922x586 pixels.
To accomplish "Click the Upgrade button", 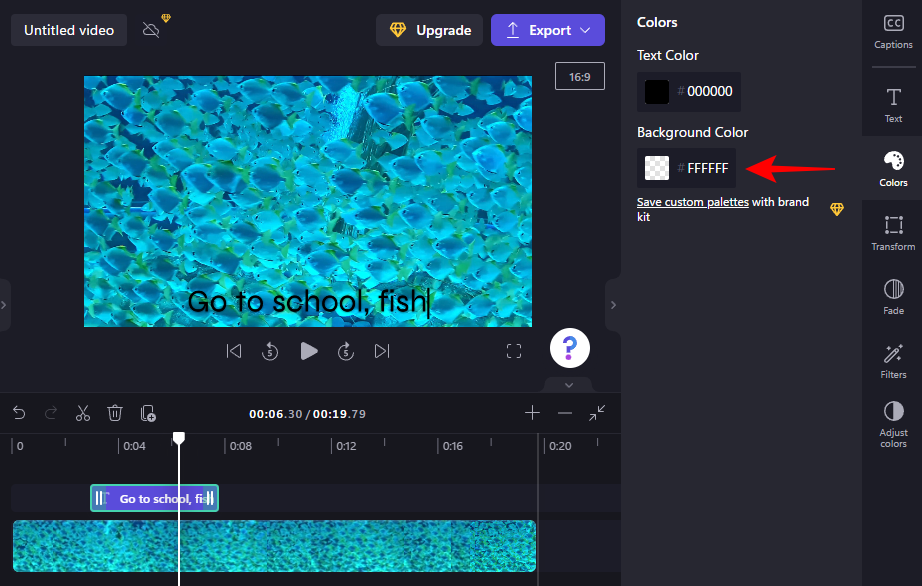I will click(429, 30).
